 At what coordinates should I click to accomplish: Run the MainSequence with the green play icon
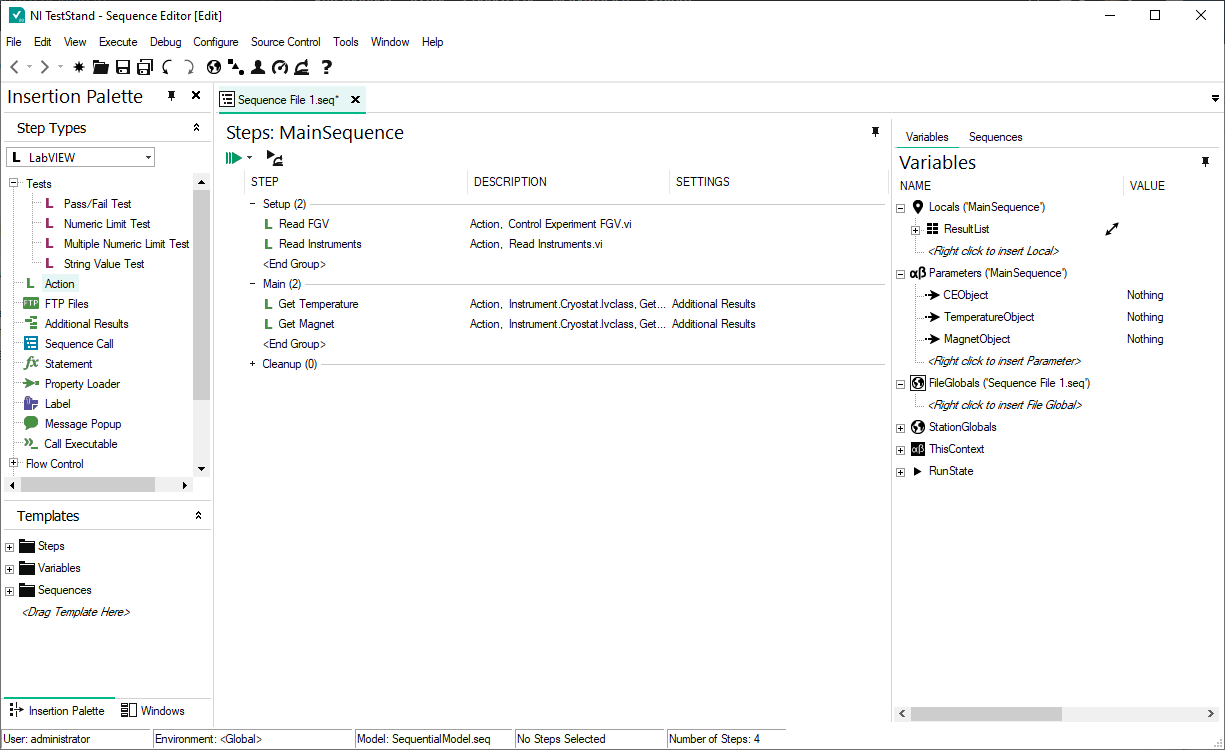coord(235,158)
